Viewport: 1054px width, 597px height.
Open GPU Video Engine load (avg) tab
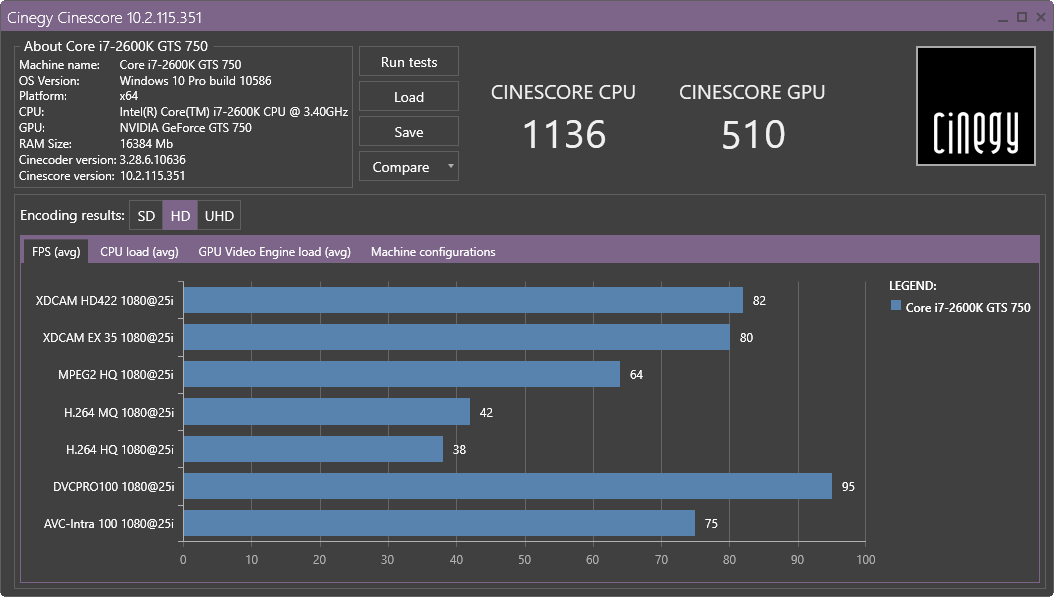pos(274,251)
